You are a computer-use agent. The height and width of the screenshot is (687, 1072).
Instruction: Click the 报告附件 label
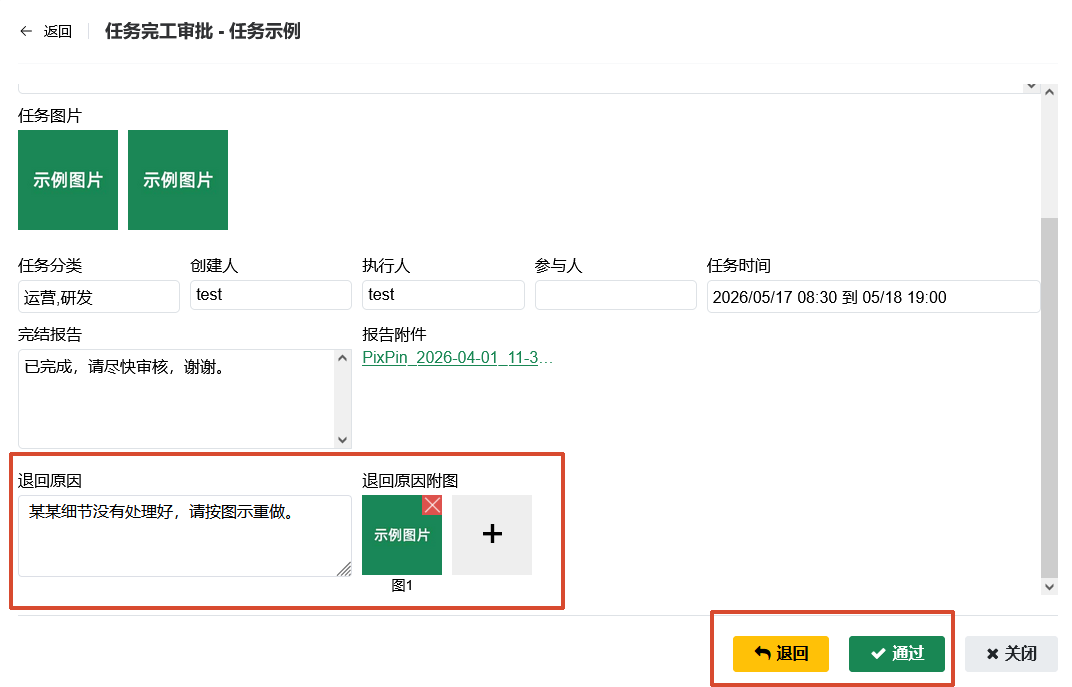pos(394,334)
